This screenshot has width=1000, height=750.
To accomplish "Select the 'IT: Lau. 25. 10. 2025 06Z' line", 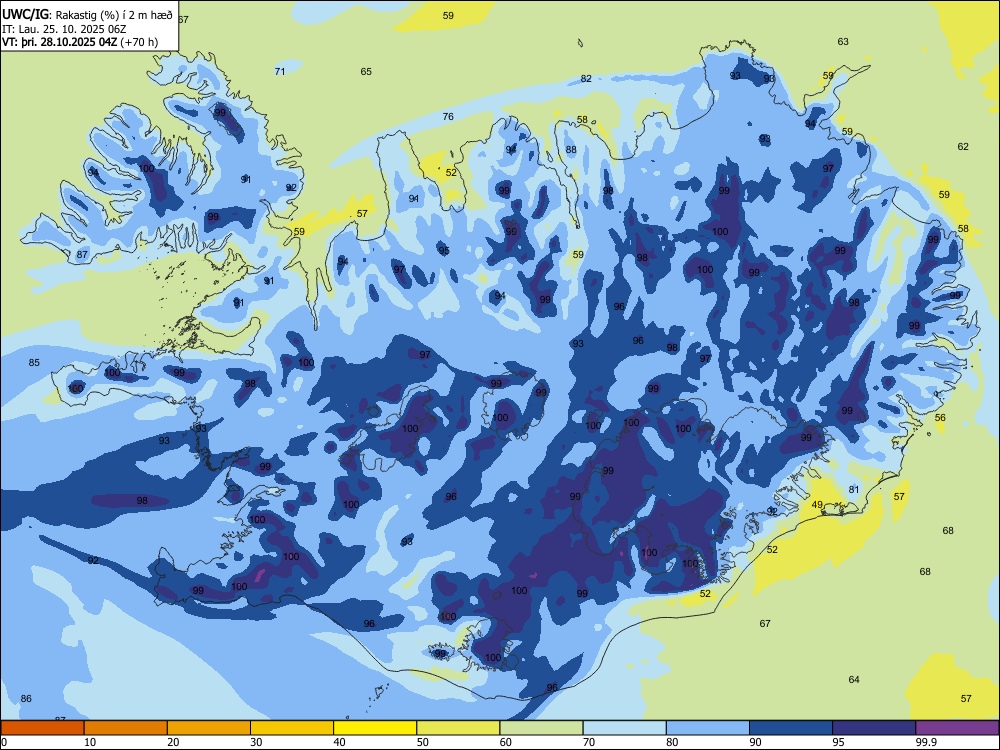I will click(x=64, y=29).
